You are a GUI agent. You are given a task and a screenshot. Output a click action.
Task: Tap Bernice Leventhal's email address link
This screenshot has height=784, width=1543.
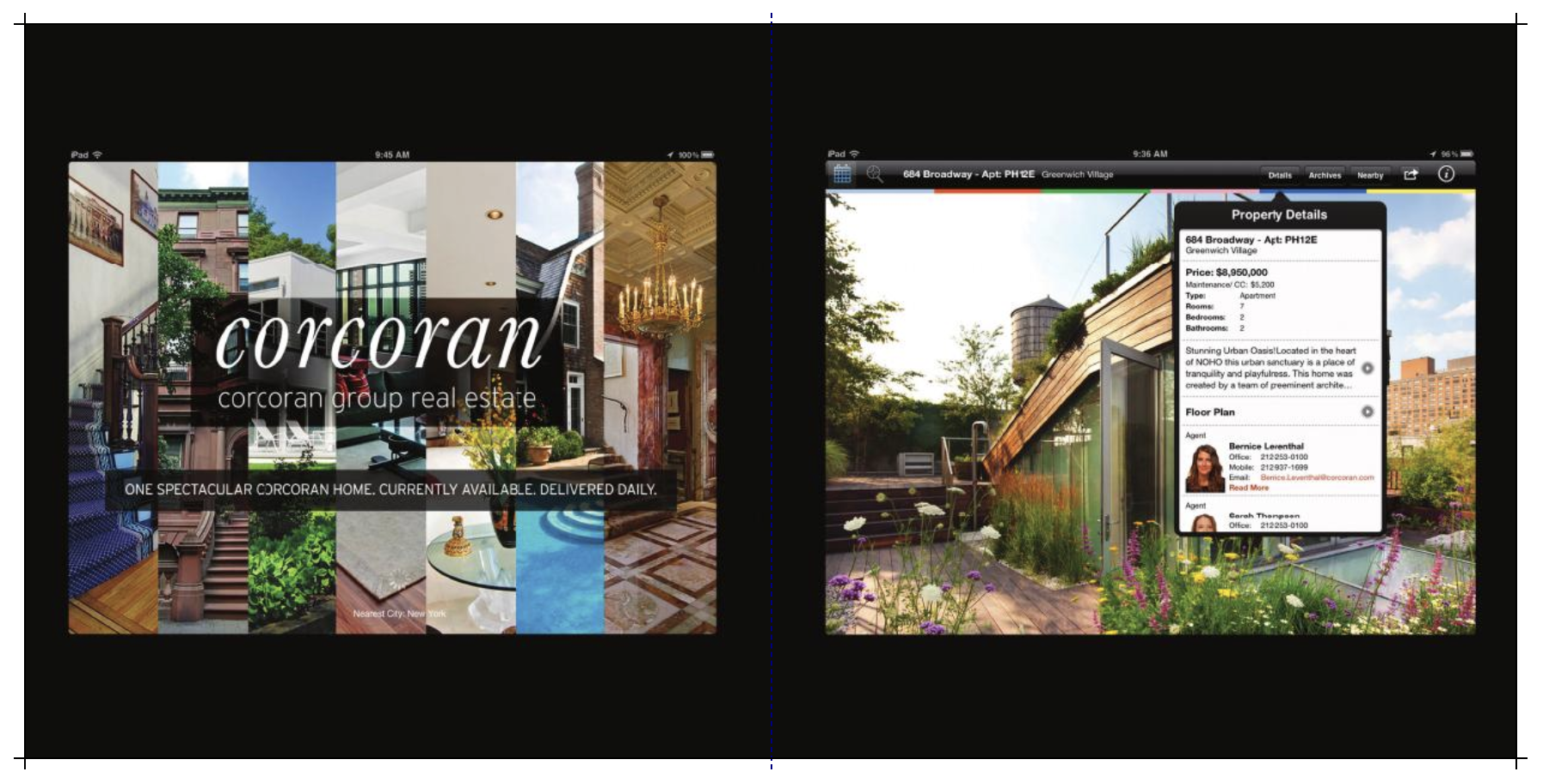1317,477
